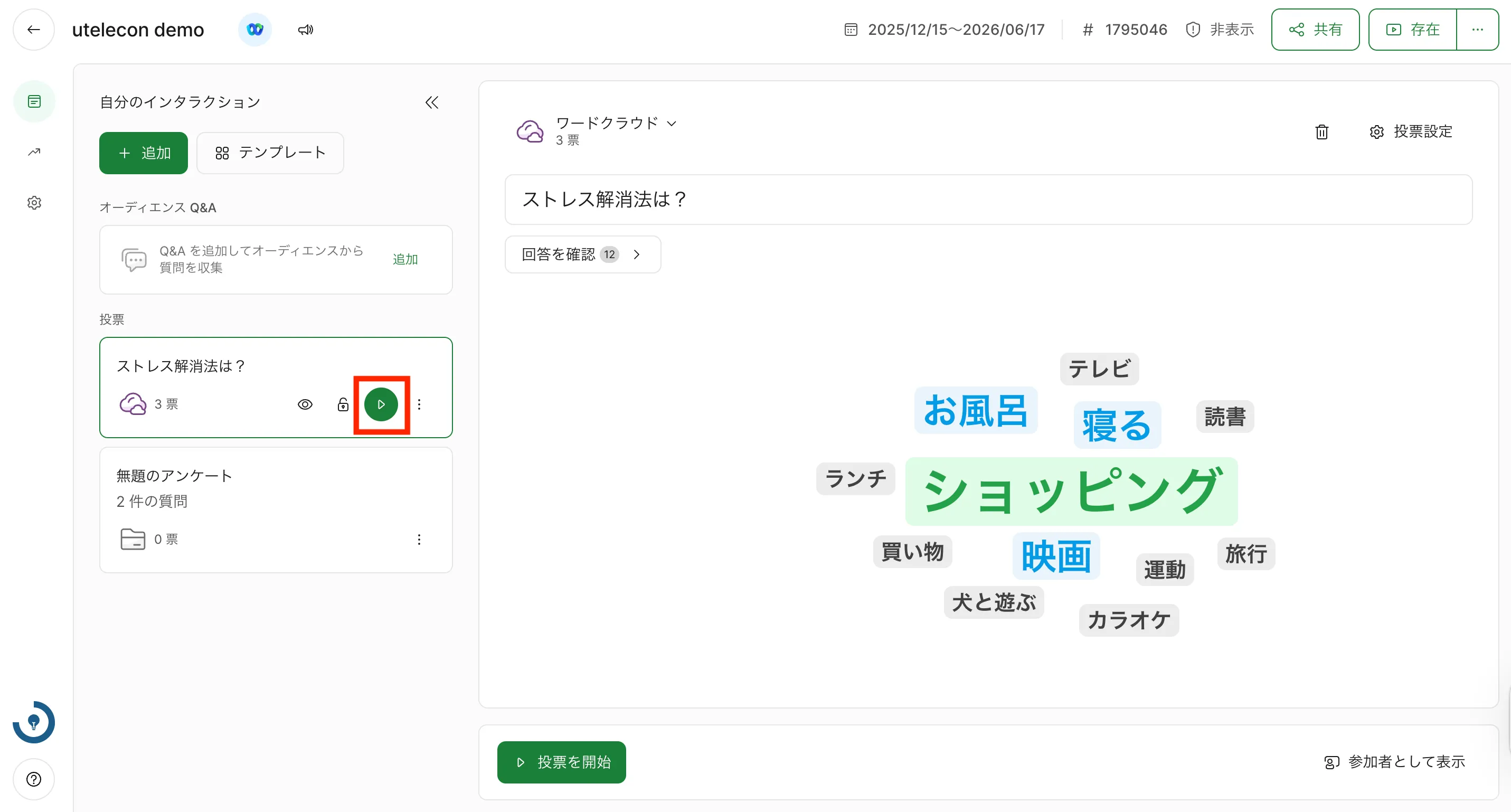Screen dimensions: 1511x812
Task: Collapse the interactions panel with double chevron
Action: pyautogui.click(x=432, y=102)
